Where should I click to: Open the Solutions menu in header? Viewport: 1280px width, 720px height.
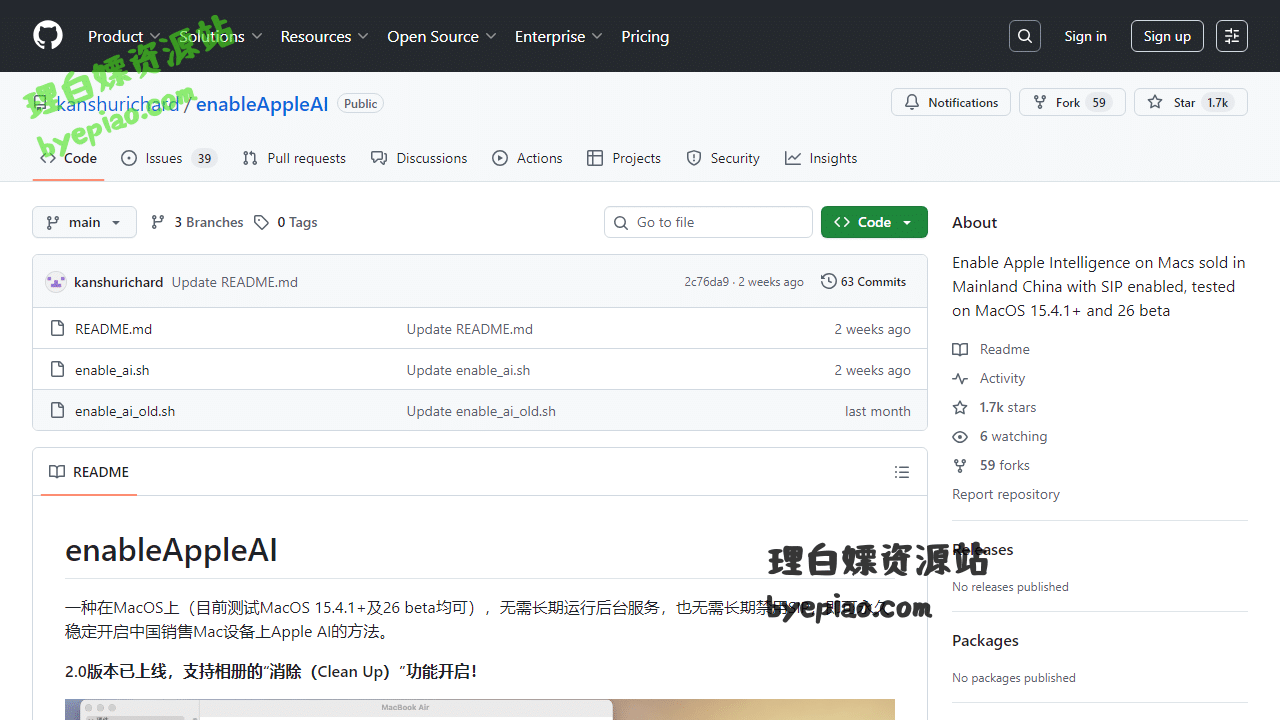pyautogui.click(x=221, y=36)
